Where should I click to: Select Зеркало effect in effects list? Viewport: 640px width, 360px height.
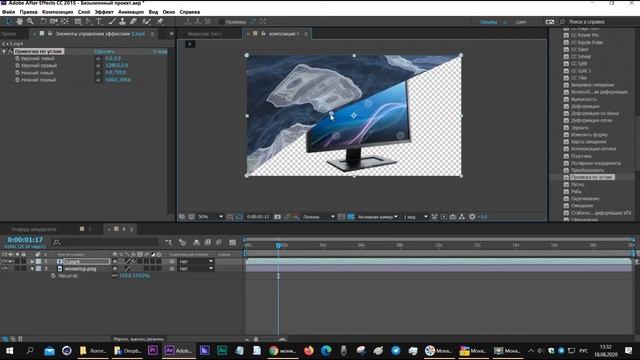click(580, 128)
